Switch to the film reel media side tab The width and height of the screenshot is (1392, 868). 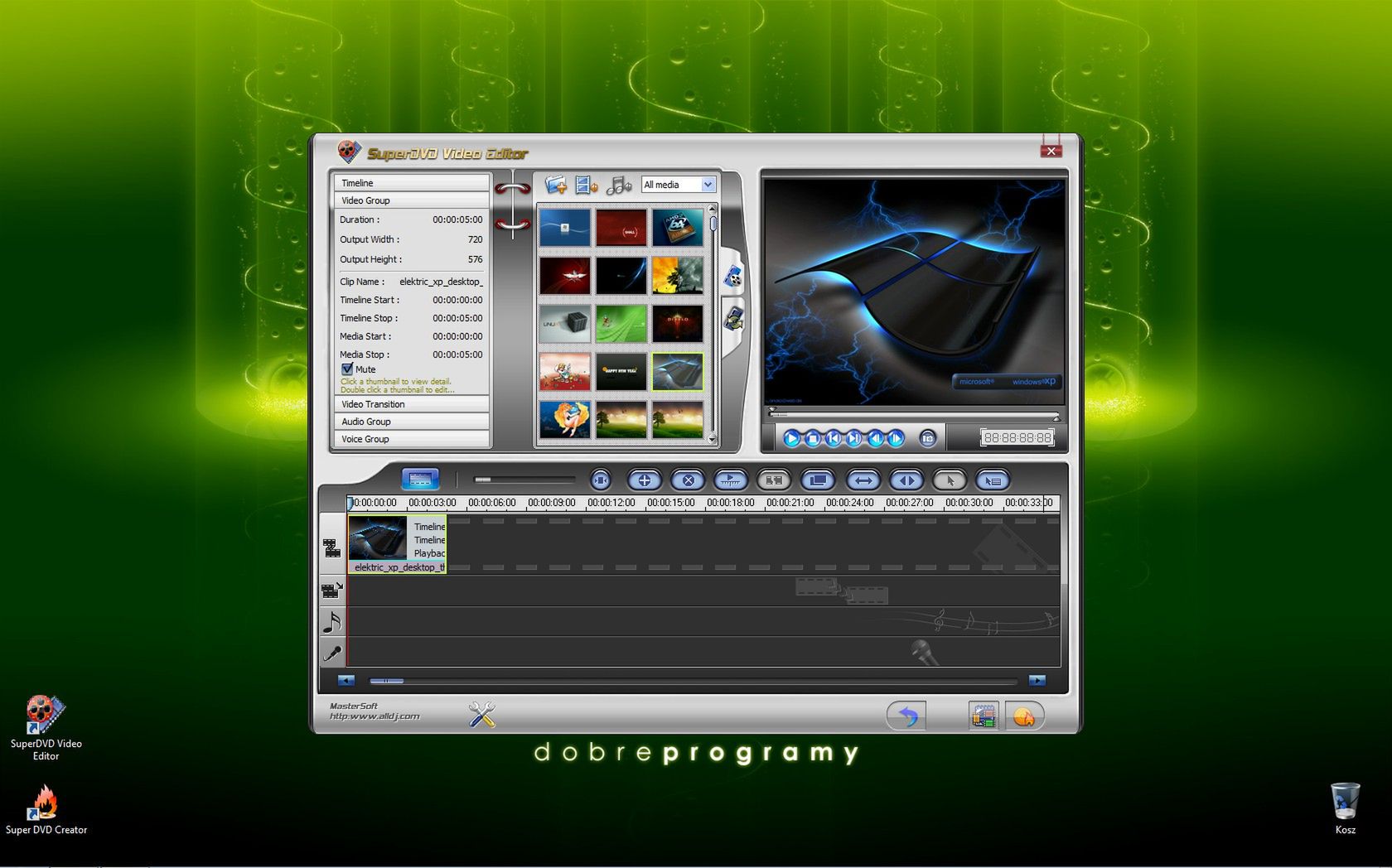[732, 277]
